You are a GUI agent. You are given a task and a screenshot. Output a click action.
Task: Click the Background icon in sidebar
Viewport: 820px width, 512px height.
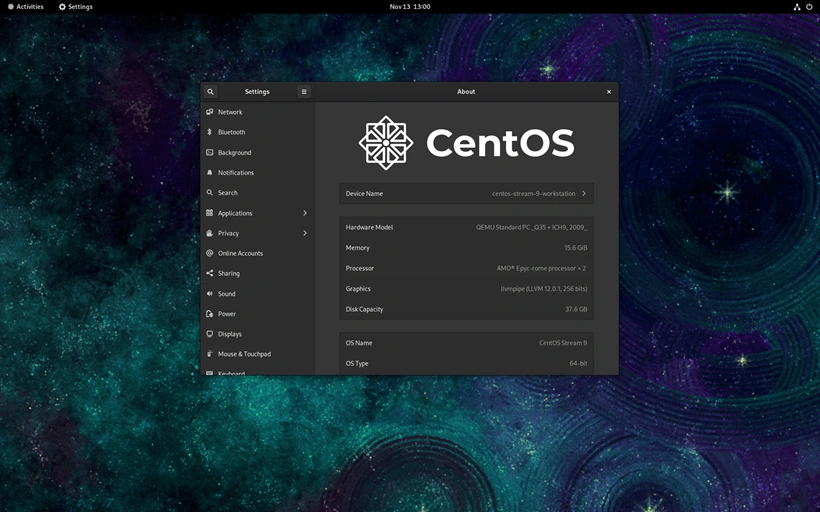(x=209, y=152)
